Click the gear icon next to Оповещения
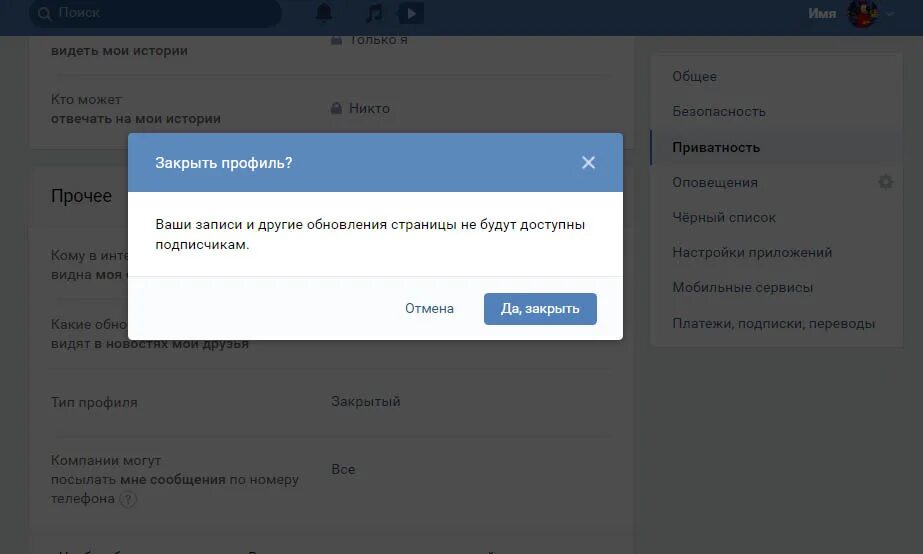This screenshot has height=554, width=923. point(885,182)
